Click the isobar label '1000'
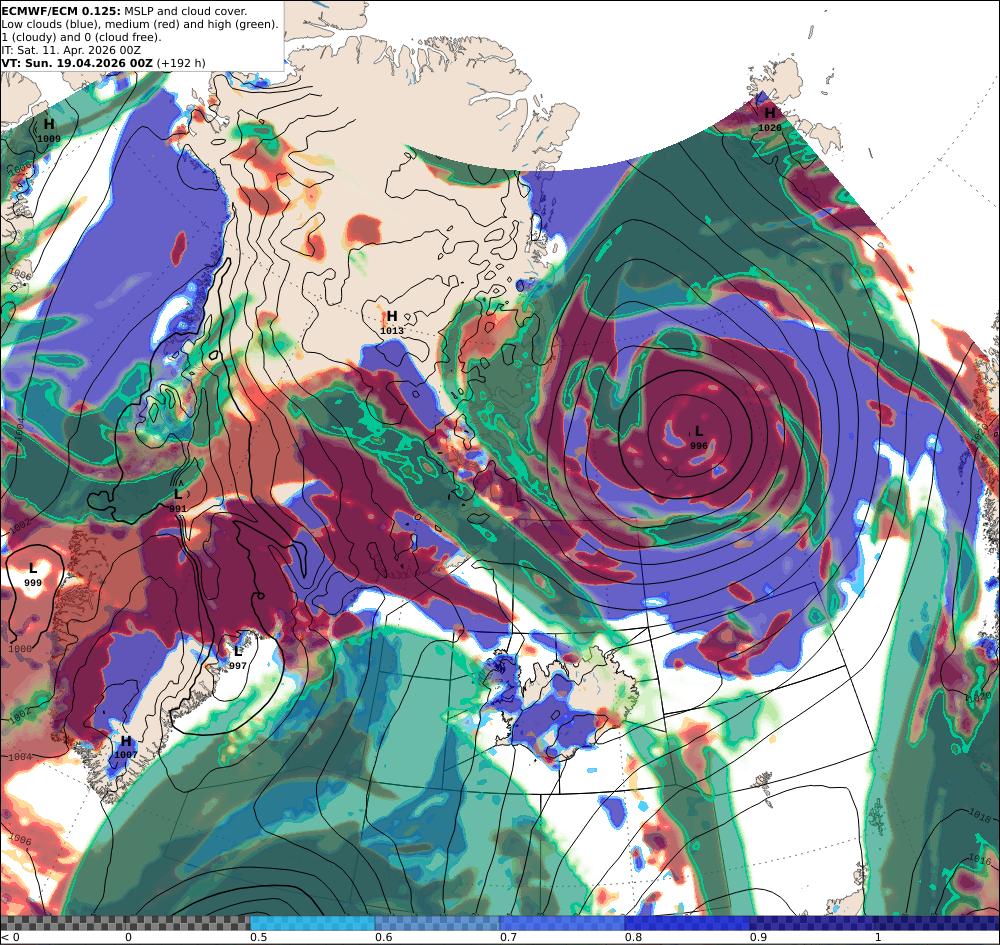 coord(20,648)
